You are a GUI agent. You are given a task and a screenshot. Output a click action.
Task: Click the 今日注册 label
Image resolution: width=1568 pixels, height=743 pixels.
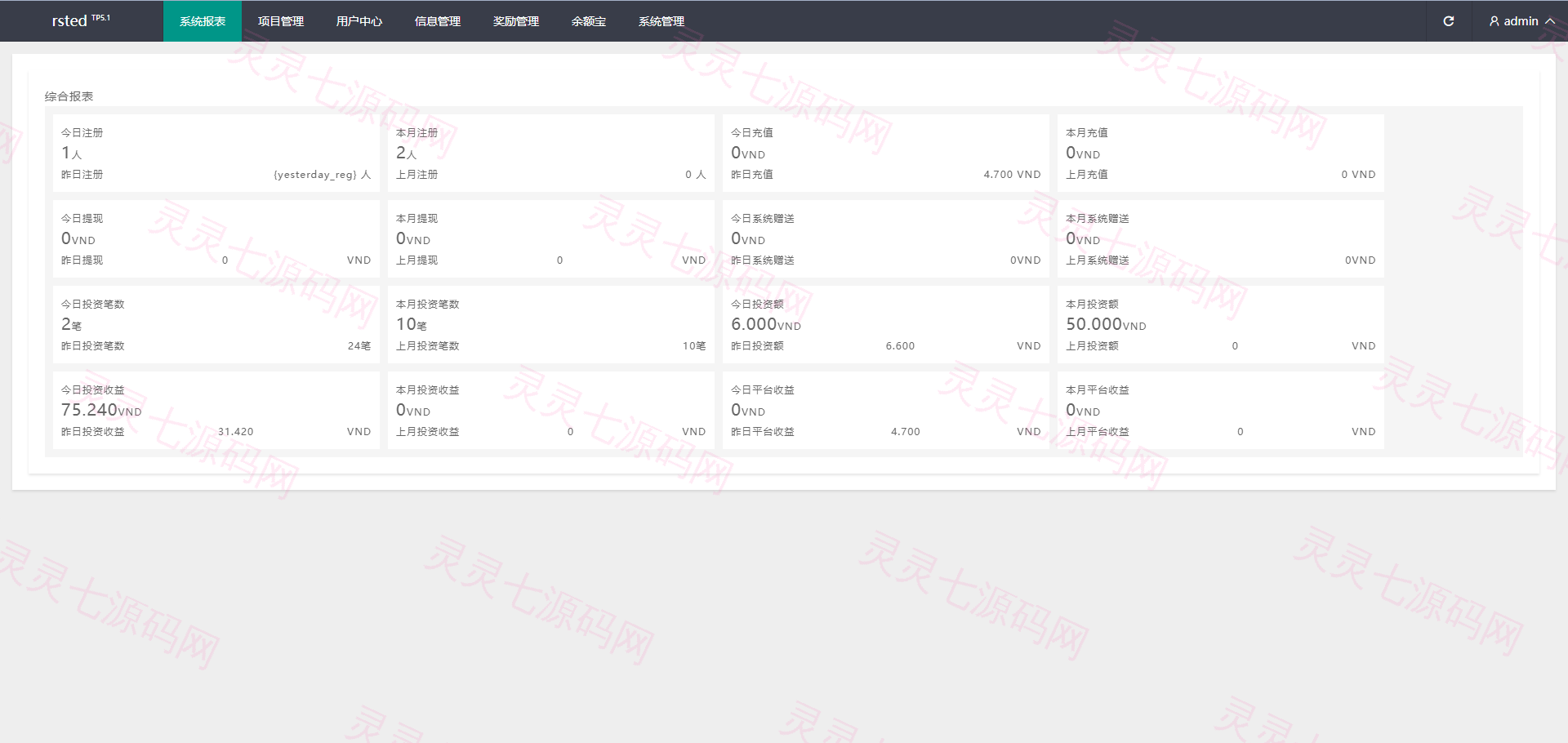(x=82, y=132)
